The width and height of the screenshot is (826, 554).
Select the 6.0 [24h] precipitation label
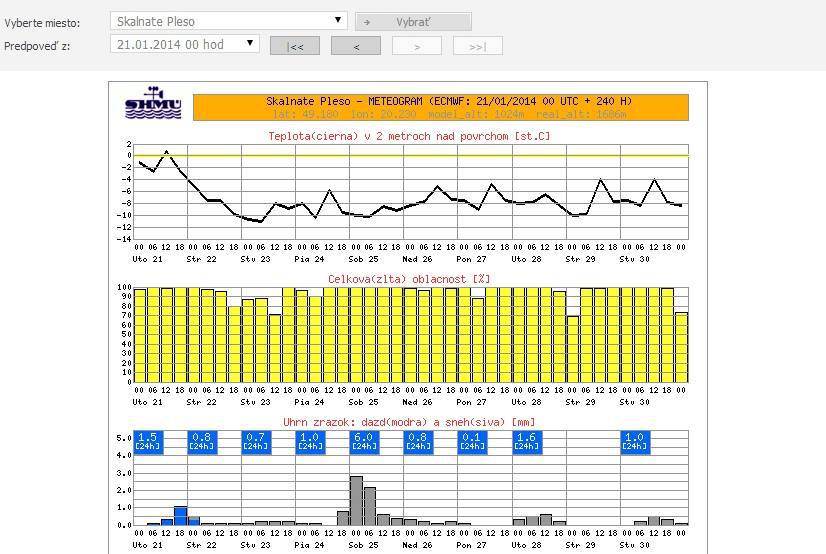pos(364,441)
